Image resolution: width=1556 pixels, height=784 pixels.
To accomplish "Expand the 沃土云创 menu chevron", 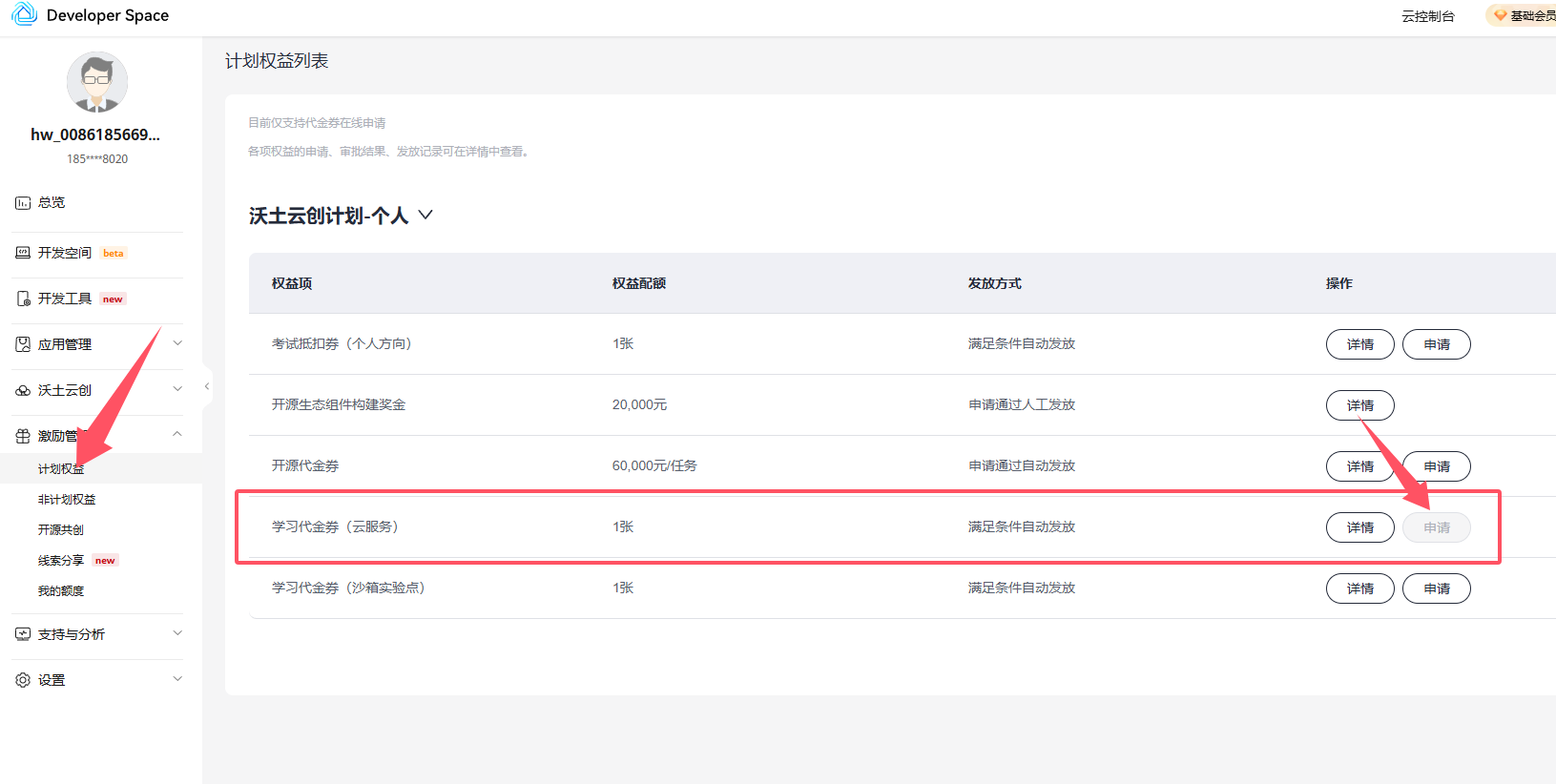I will pyautogui.click(x=177, y=389).
